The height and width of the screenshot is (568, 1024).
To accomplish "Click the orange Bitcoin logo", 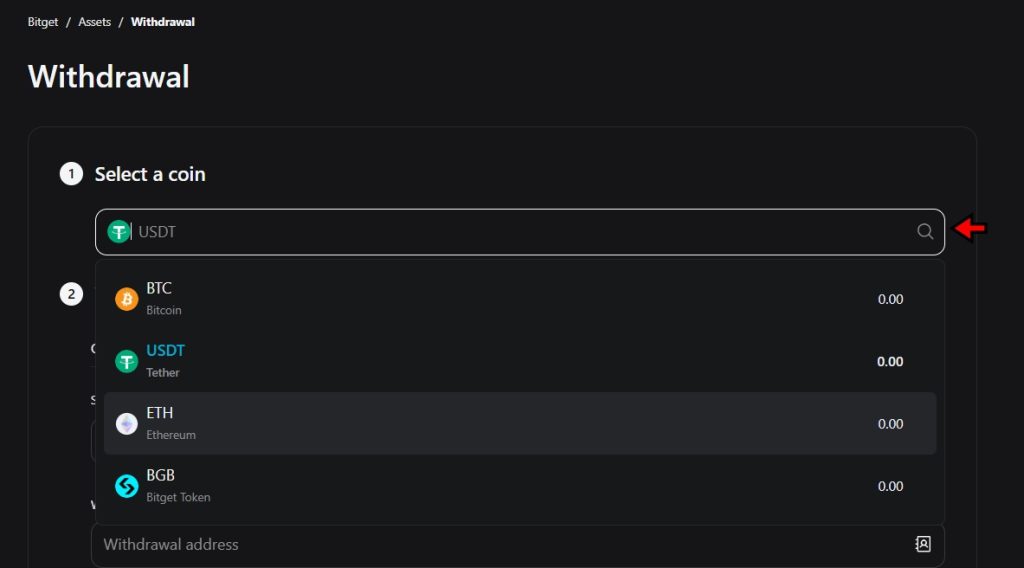I will [127, 299].
